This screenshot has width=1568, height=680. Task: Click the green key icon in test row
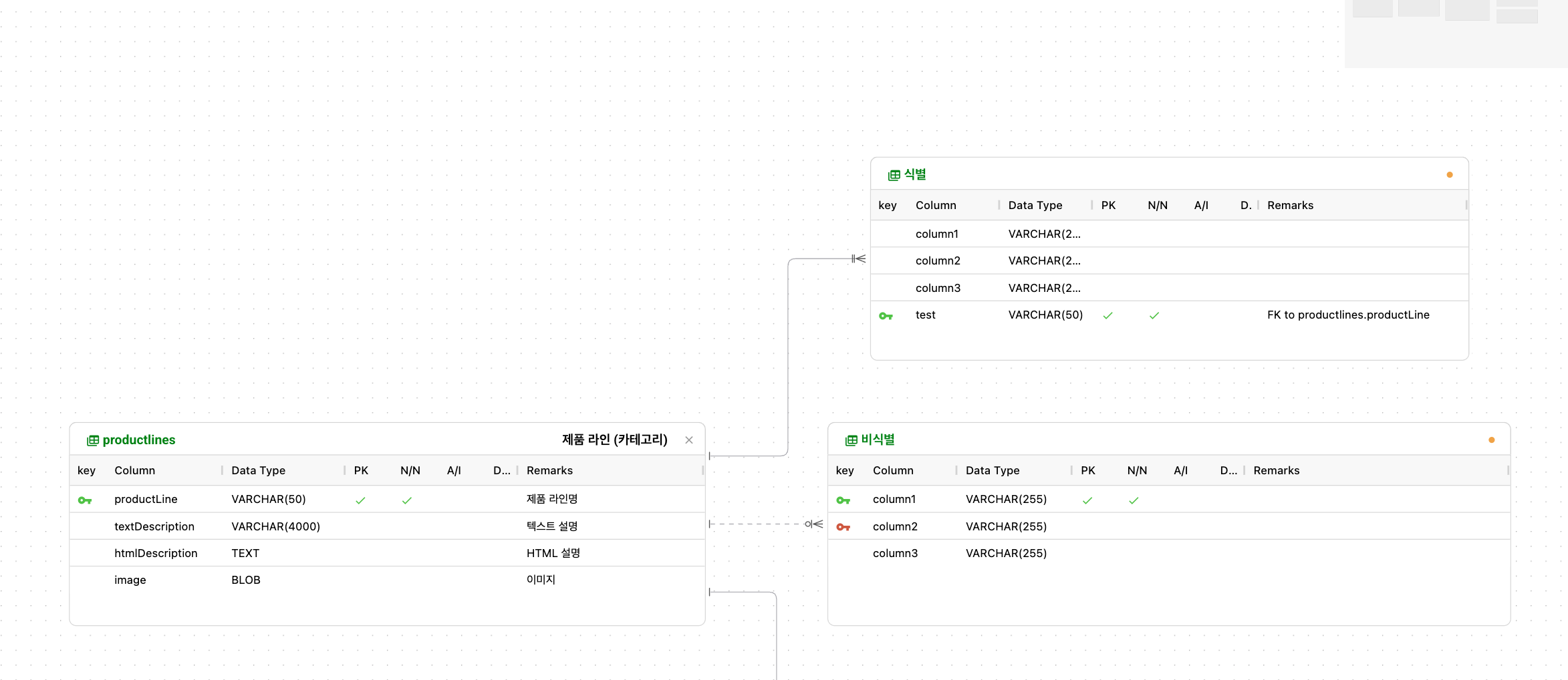(x=886, y=316)
